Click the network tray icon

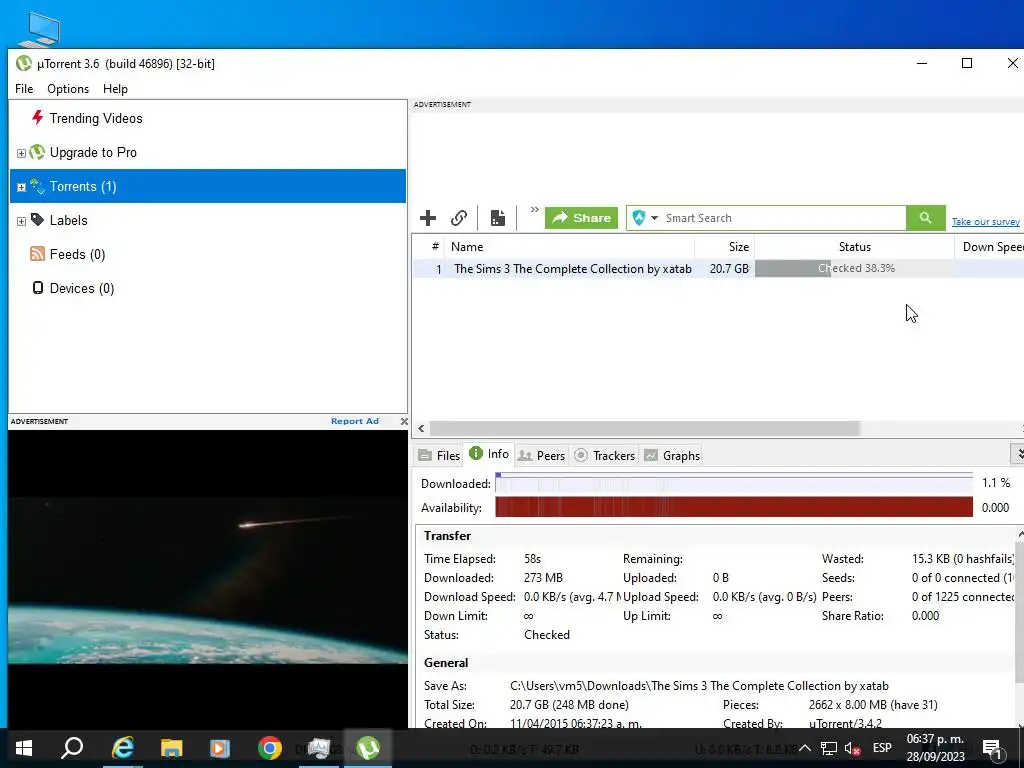coord(829,748)
